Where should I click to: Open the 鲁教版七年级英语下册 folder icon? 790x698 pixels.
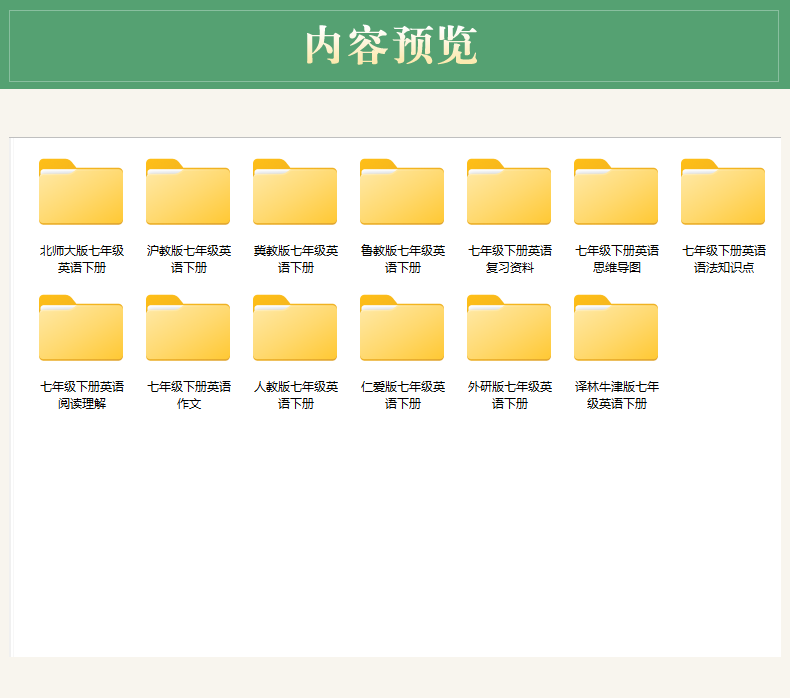click(402, 192)
